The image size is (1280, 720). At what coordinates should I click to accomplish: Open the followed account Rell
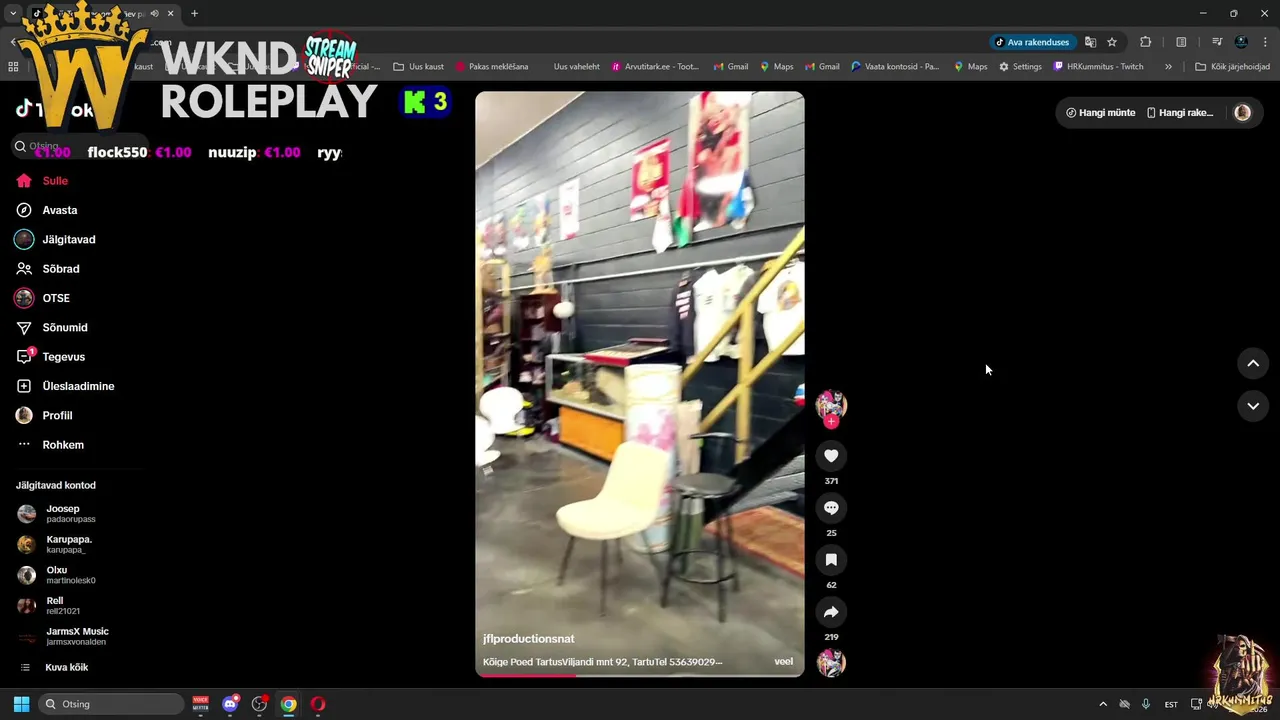click(50, 606)
